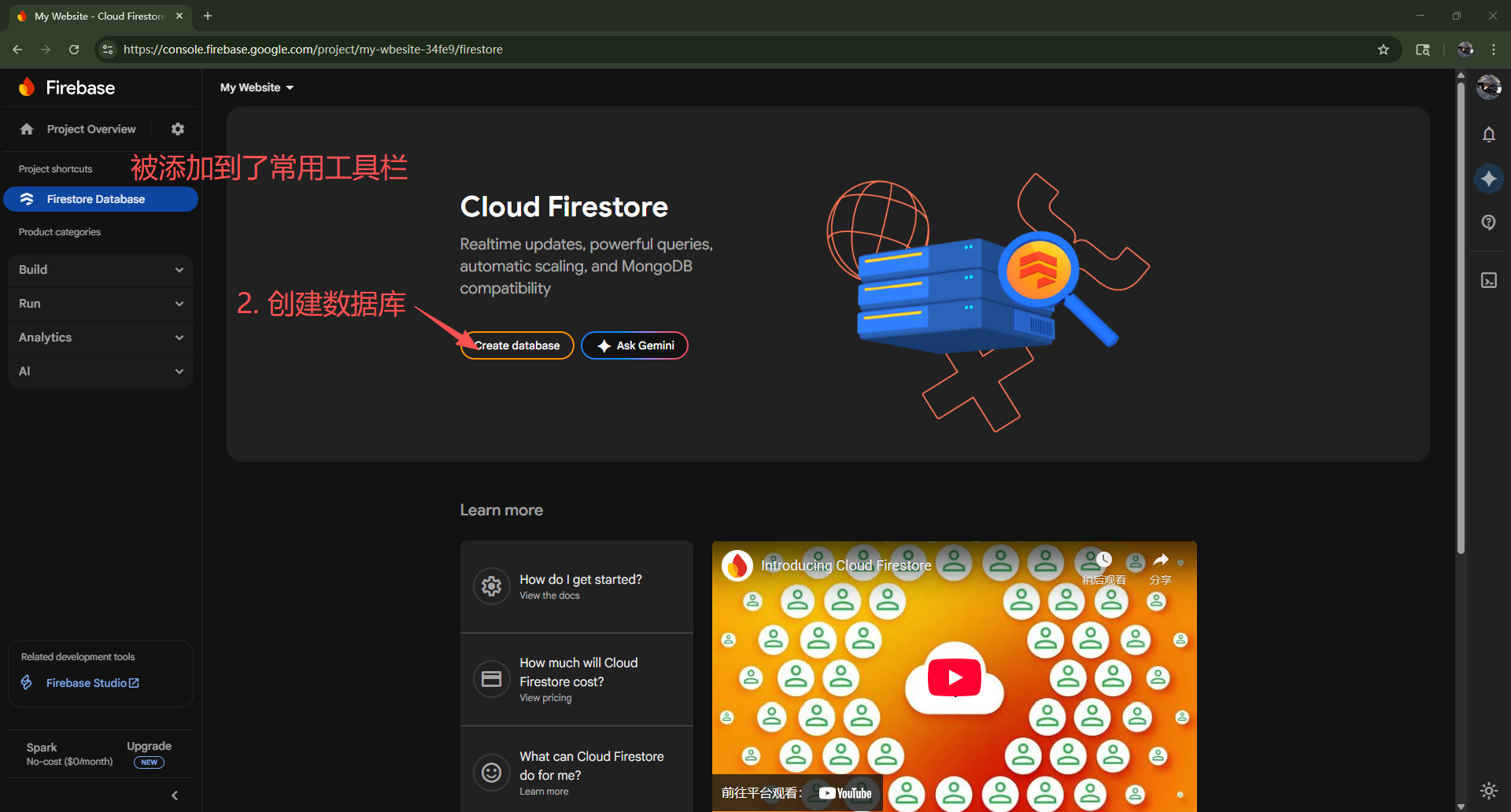Image resolution: width=1511 pixels, height=812 pixels.
Task: Expand the Build category
Action: coord(101,270)
